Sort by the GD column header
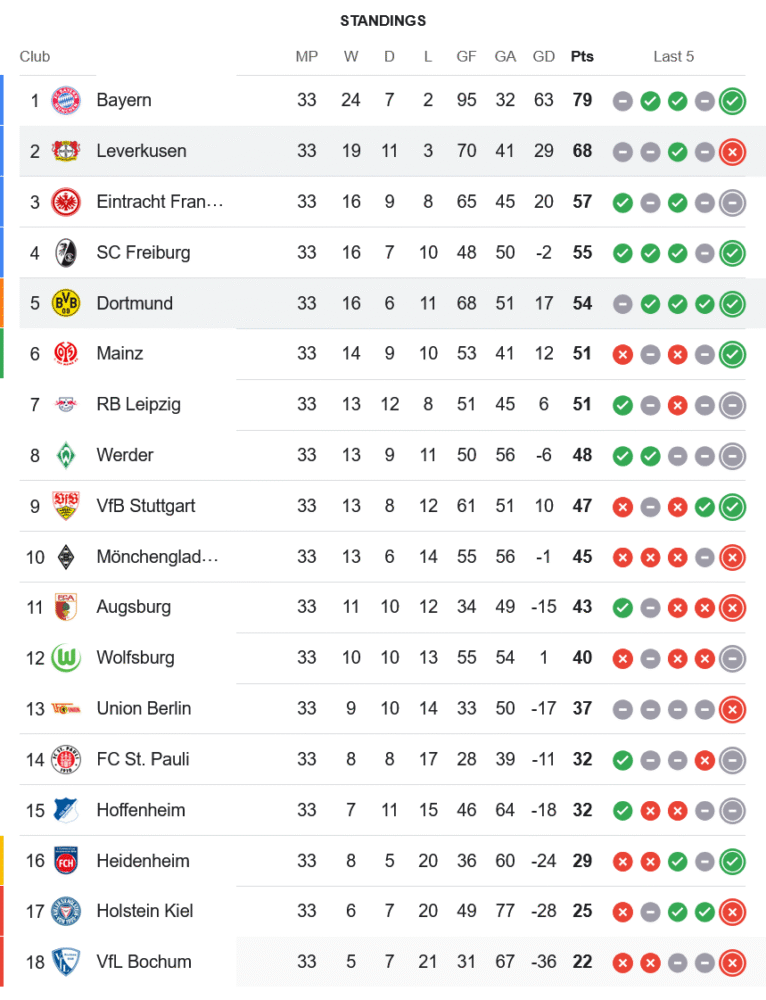The width and height of the screenshot is (766, 1000). click(544, 57)
